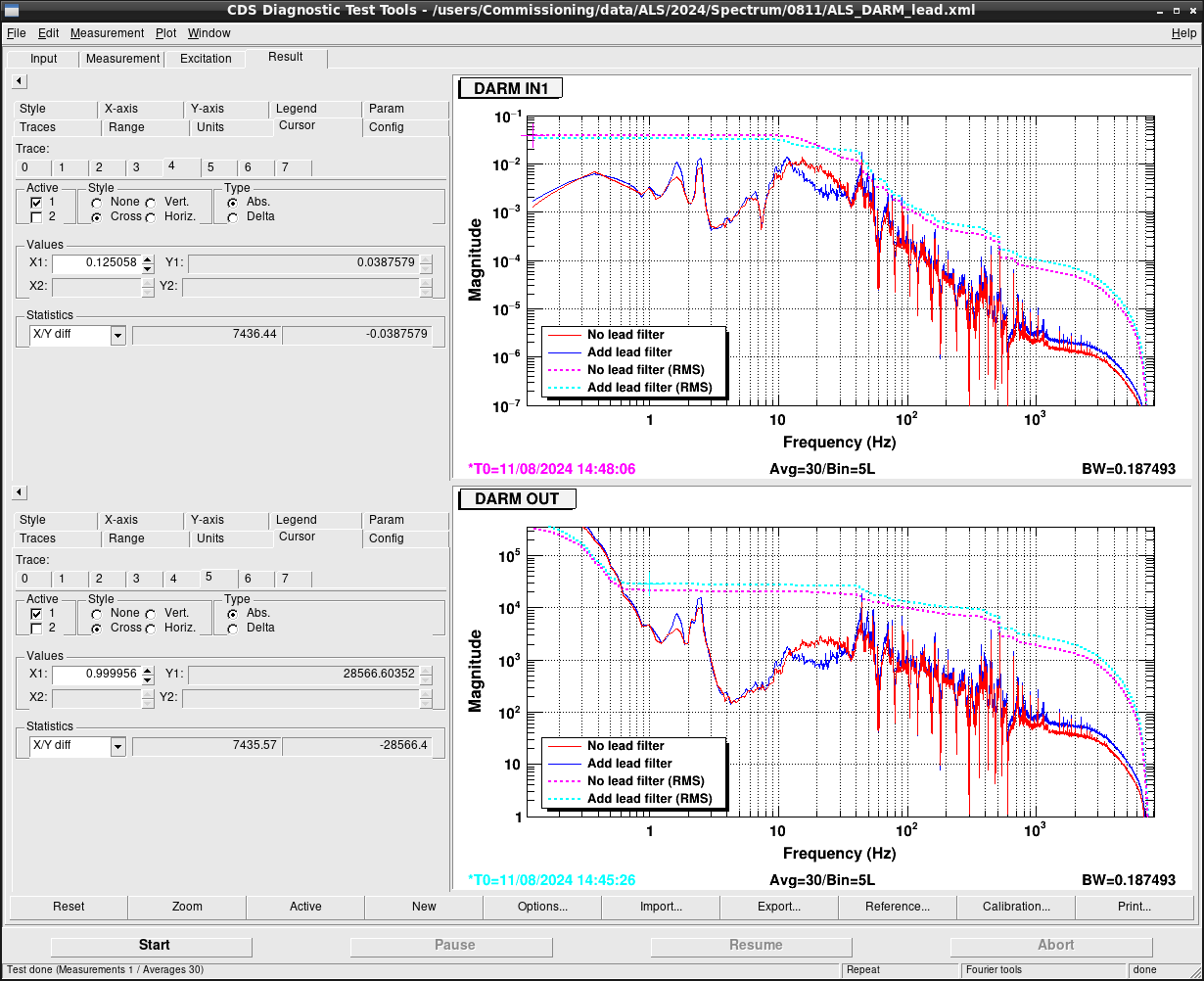Increment X1 value in DARM IN1 panel

click(x=148, y=258)
